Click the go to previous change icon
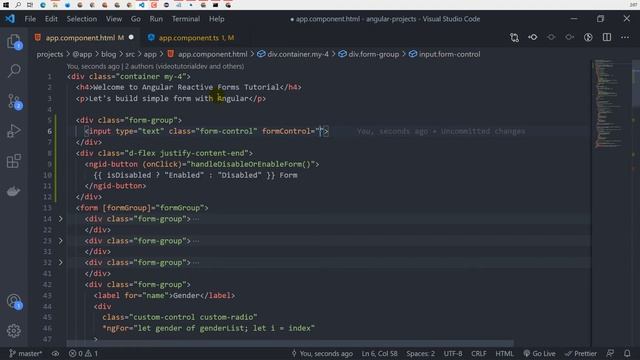Image resolution: width=640 pixels, height=360 pixels. (551, 38)
